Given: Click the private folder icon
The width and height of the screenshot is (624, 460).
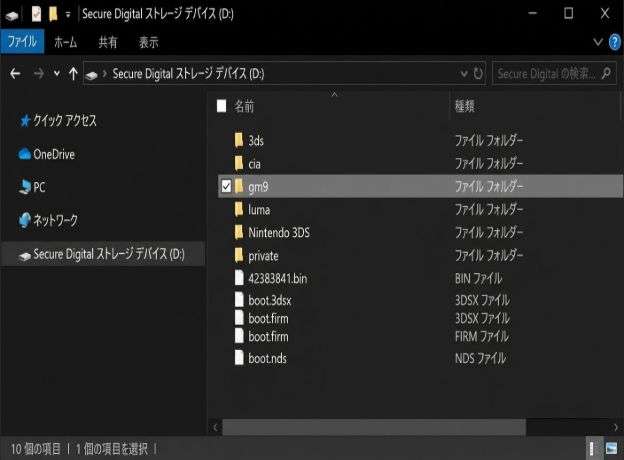Looking at the screenshot, I should tap(239, 255).
